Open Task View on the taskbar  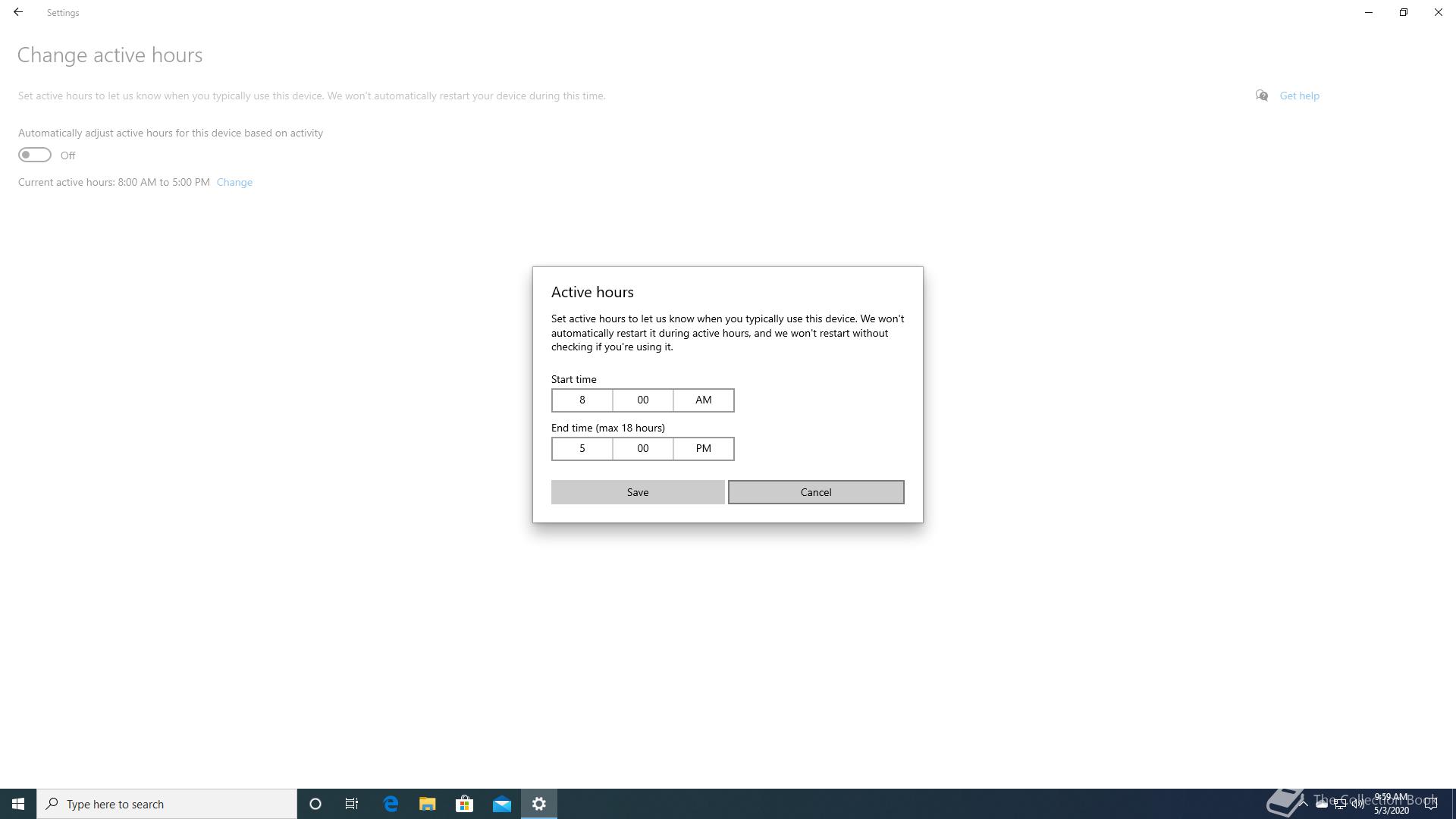[352, 804]
